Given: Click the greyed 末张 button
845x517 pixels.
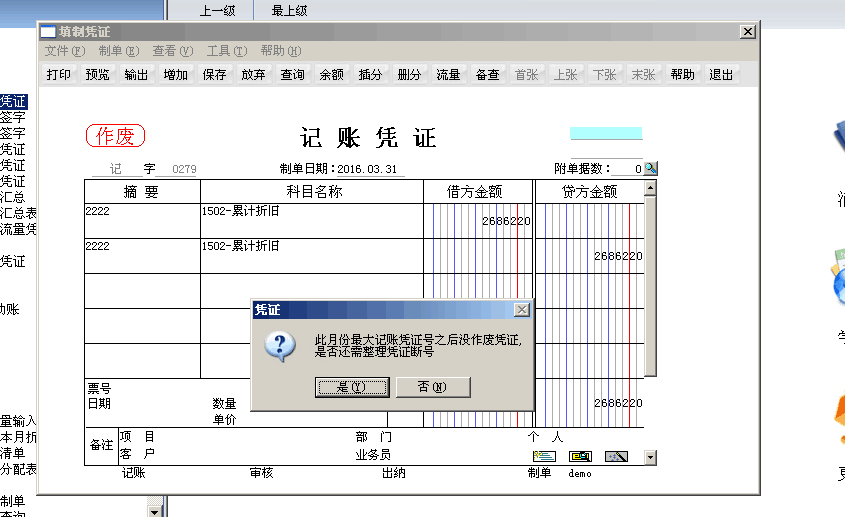Looking at the screenshot, I should (x=643, y=74).
